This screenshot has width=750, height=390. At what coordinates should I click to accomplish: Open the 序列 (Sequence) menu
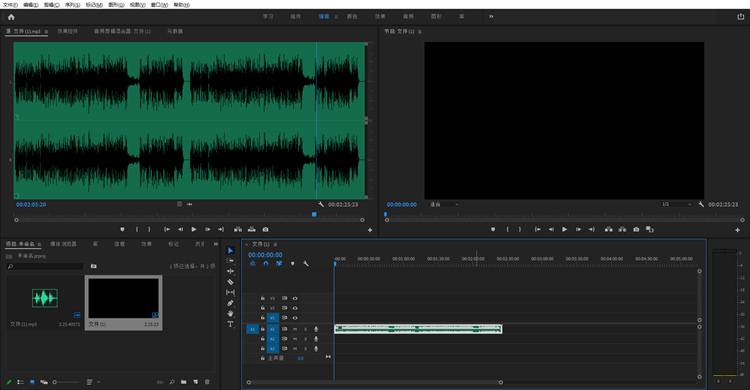(72, 5)
